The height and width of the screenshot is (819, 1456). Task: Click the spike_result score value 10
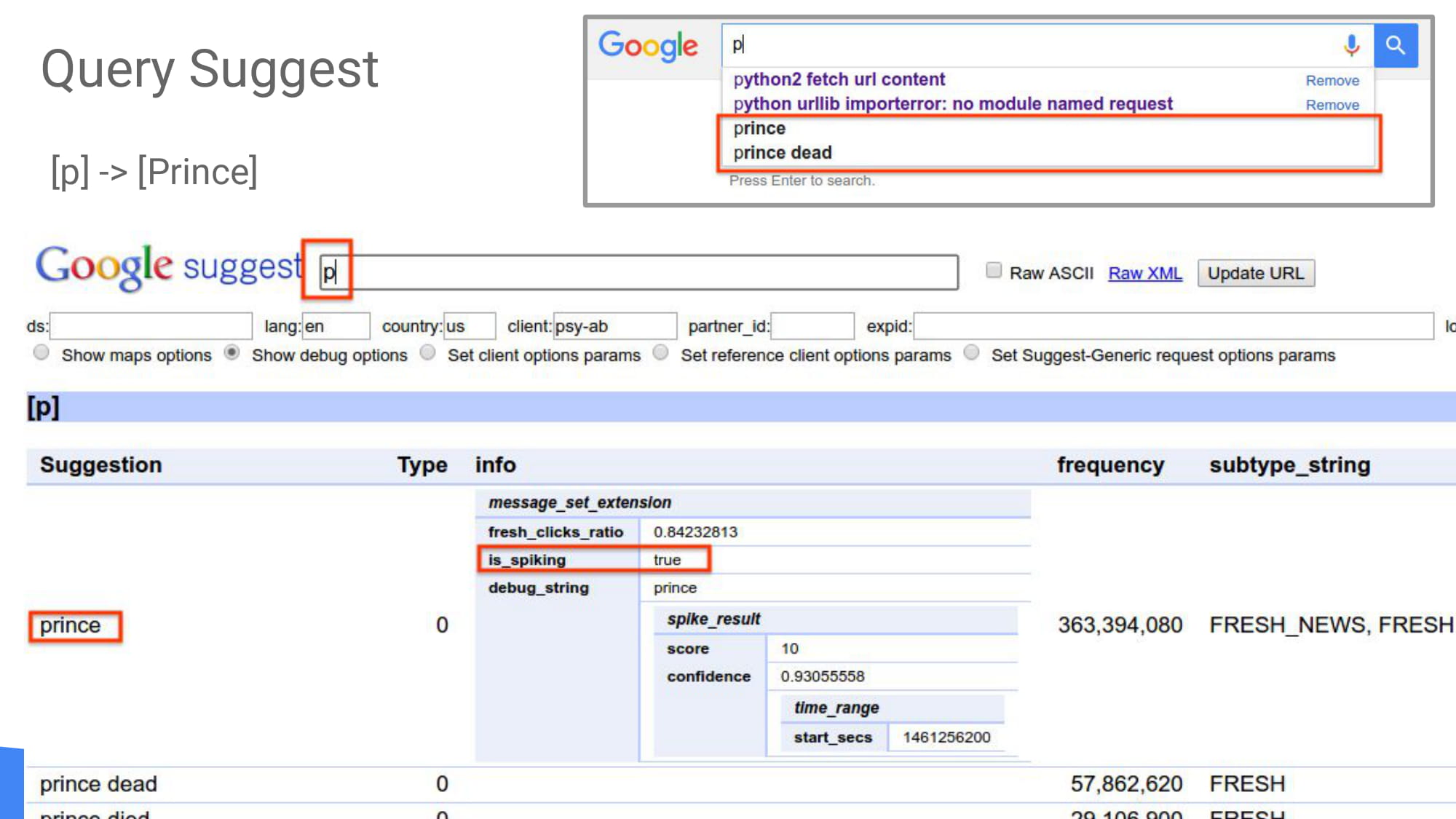point(790,649)
